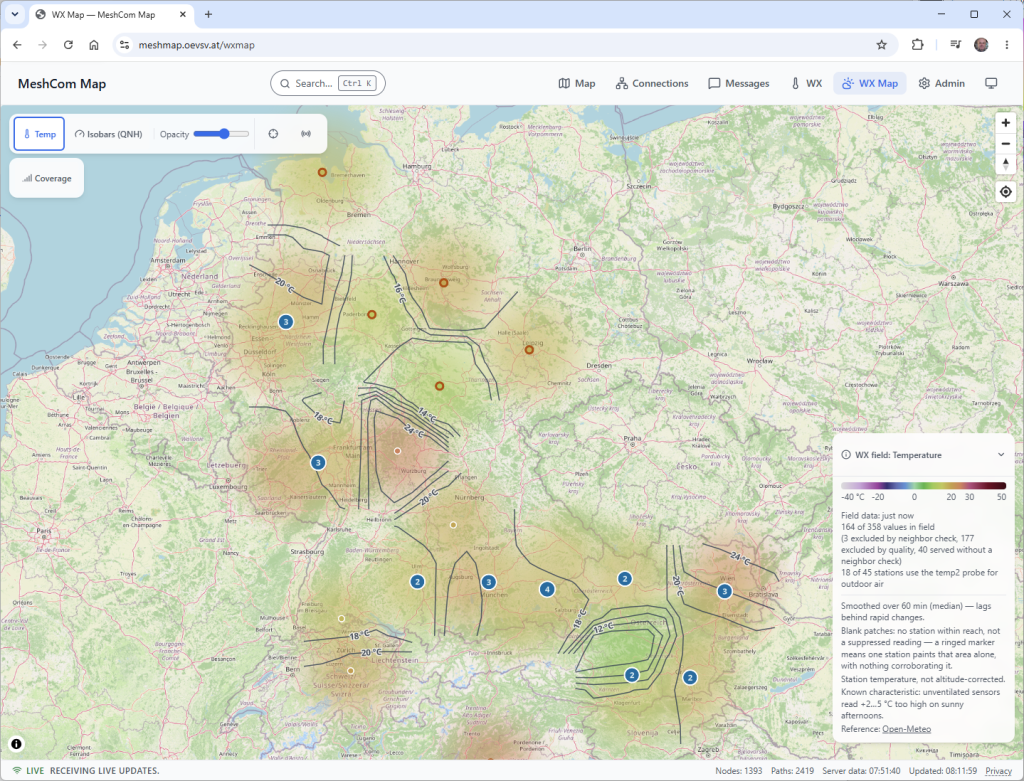Open the cluster of 3 near Wien
Viewport: 1024px width, 781px height.
coord(724,591)
